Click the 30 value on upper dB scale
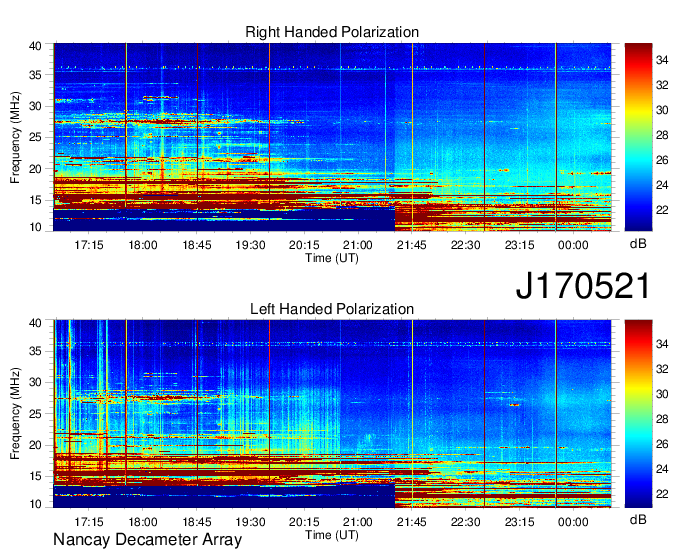This screenshot has height=552, width=680. tap(662, 110)
